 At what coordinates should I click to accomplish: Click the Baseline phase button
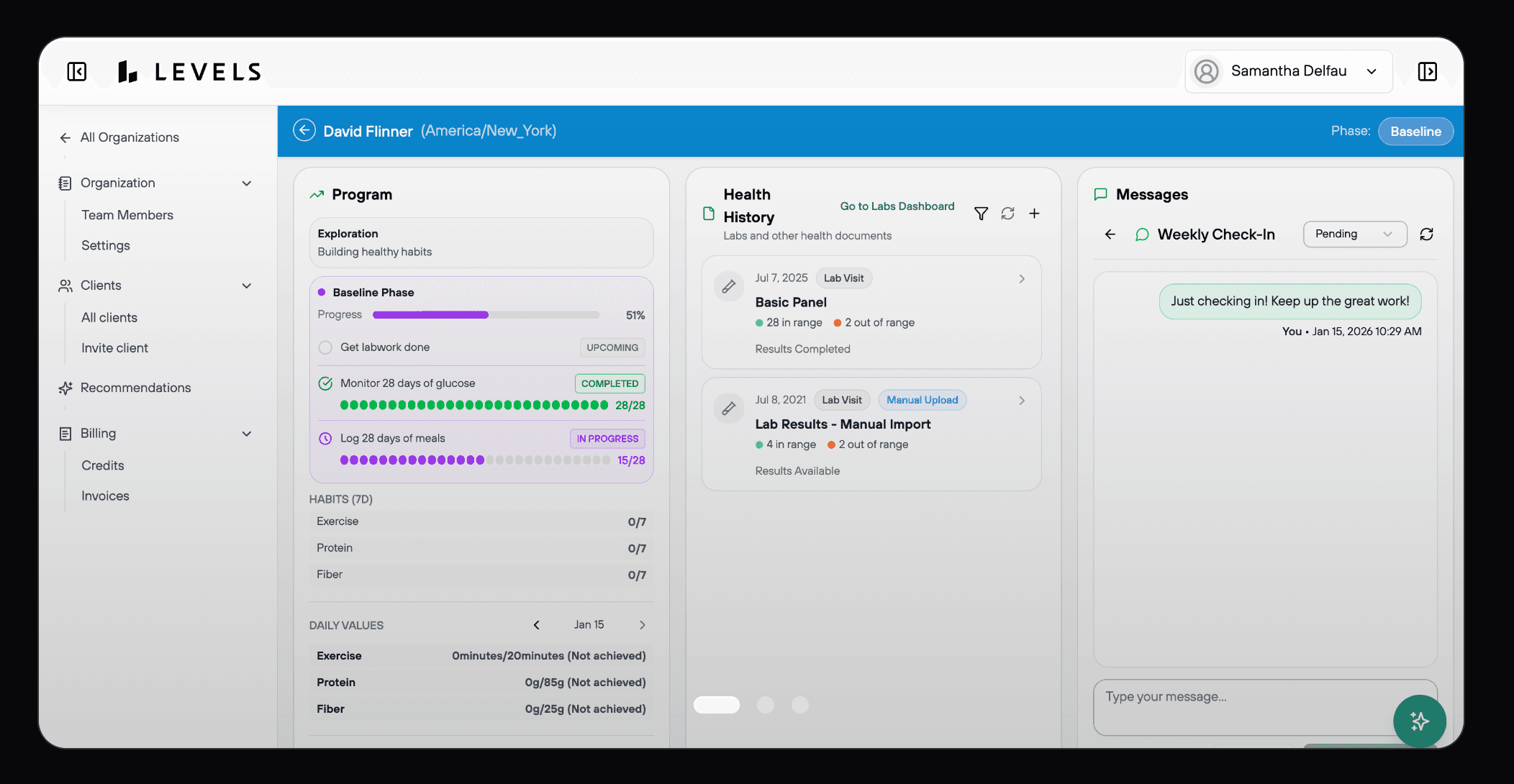coord(1415,132)
